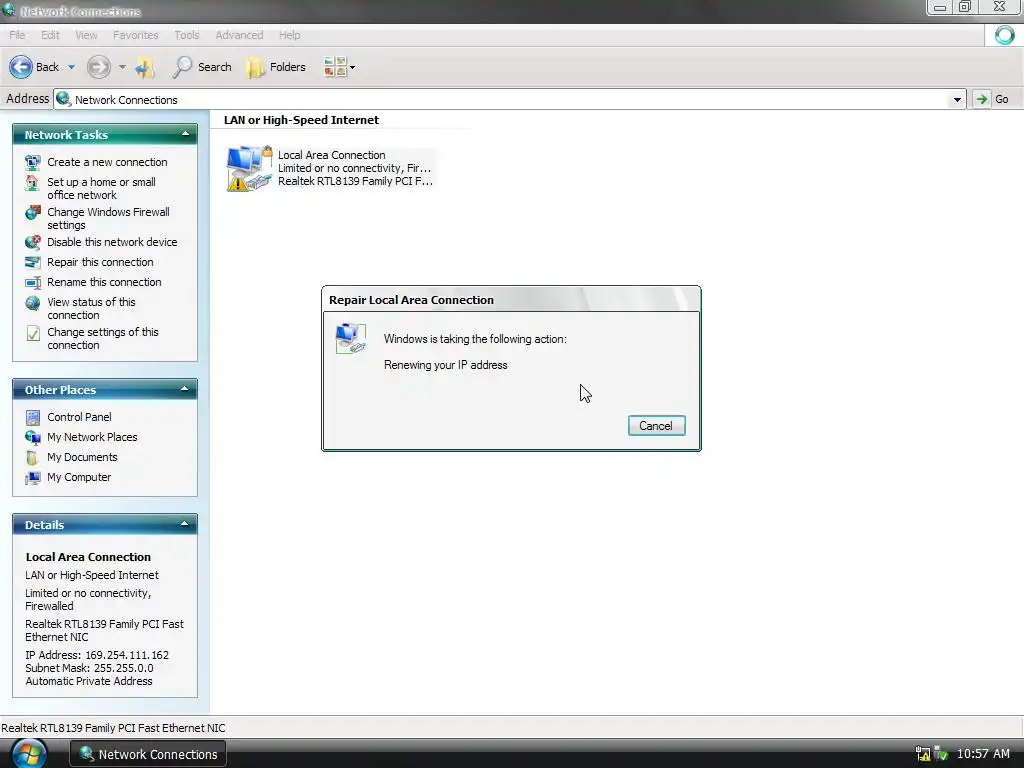Click the 10:57 AM clock
This screenshot has height=768, width=1024.
click(x=983, y=754)
